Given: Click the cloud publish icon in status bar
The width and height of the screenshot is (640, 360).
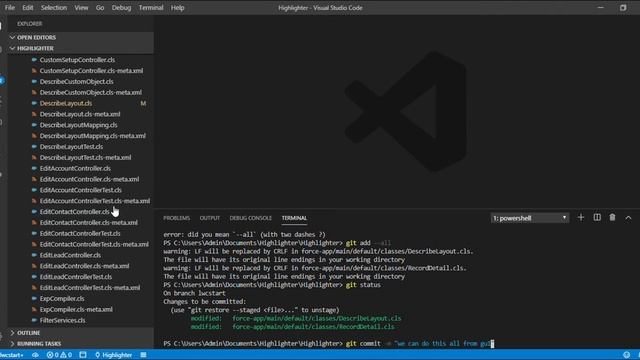Looking at the screenshot, I should tap(36, 355).
